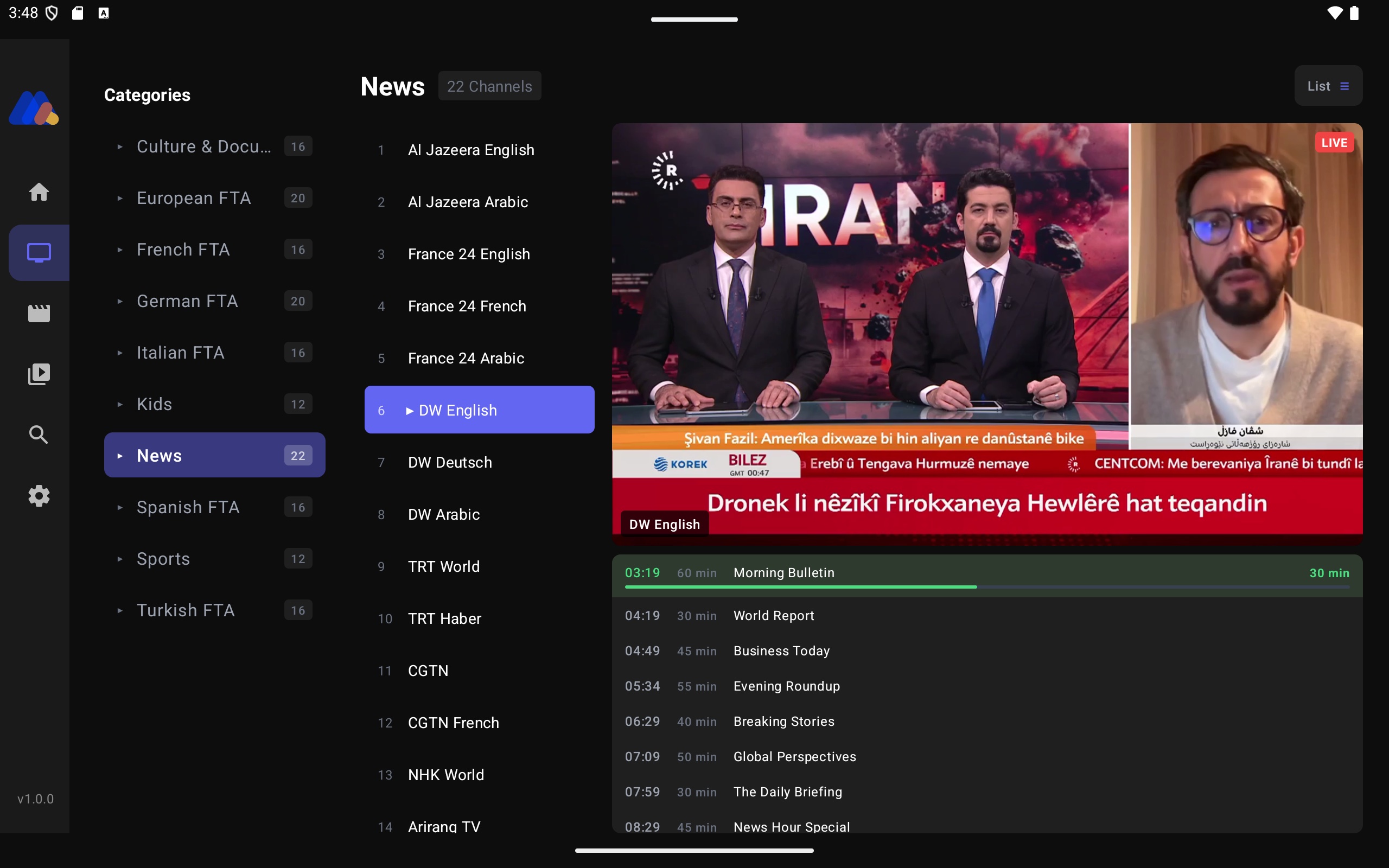This screenshot has width=1389, height=868.
Task: Switch to NHK World channel
Action: [479, 775]
